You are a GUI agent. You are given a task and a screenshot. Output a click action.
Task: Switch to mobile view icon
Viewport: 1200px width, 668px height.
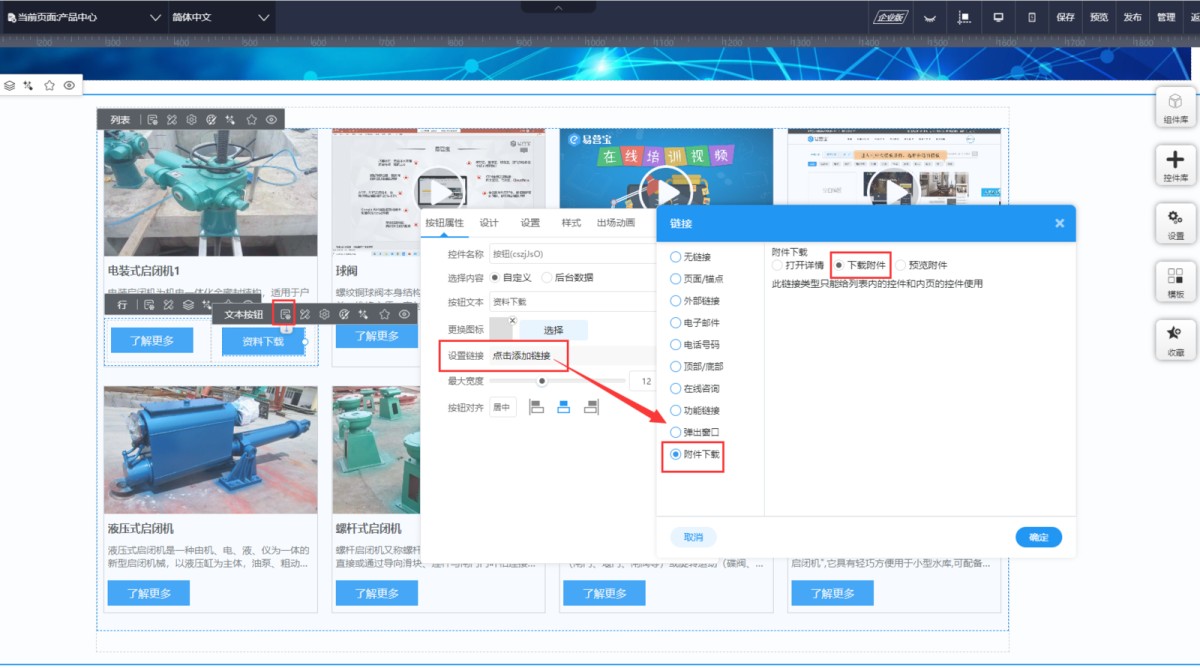pyautogui.click(x=1032, y=17)
